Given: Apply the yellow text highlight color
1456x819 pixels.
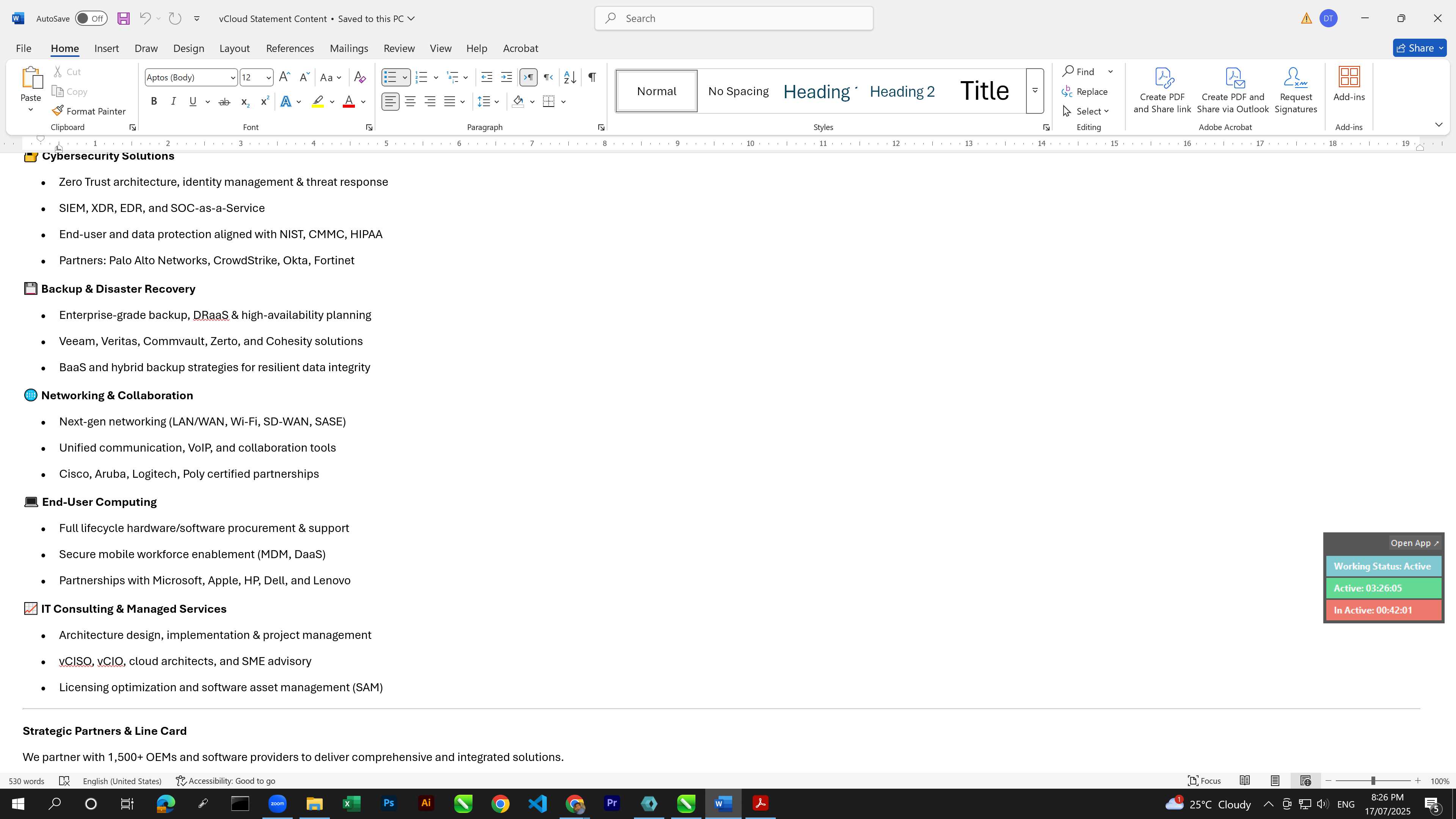Looking at the screenshot, I should (318, 102).
